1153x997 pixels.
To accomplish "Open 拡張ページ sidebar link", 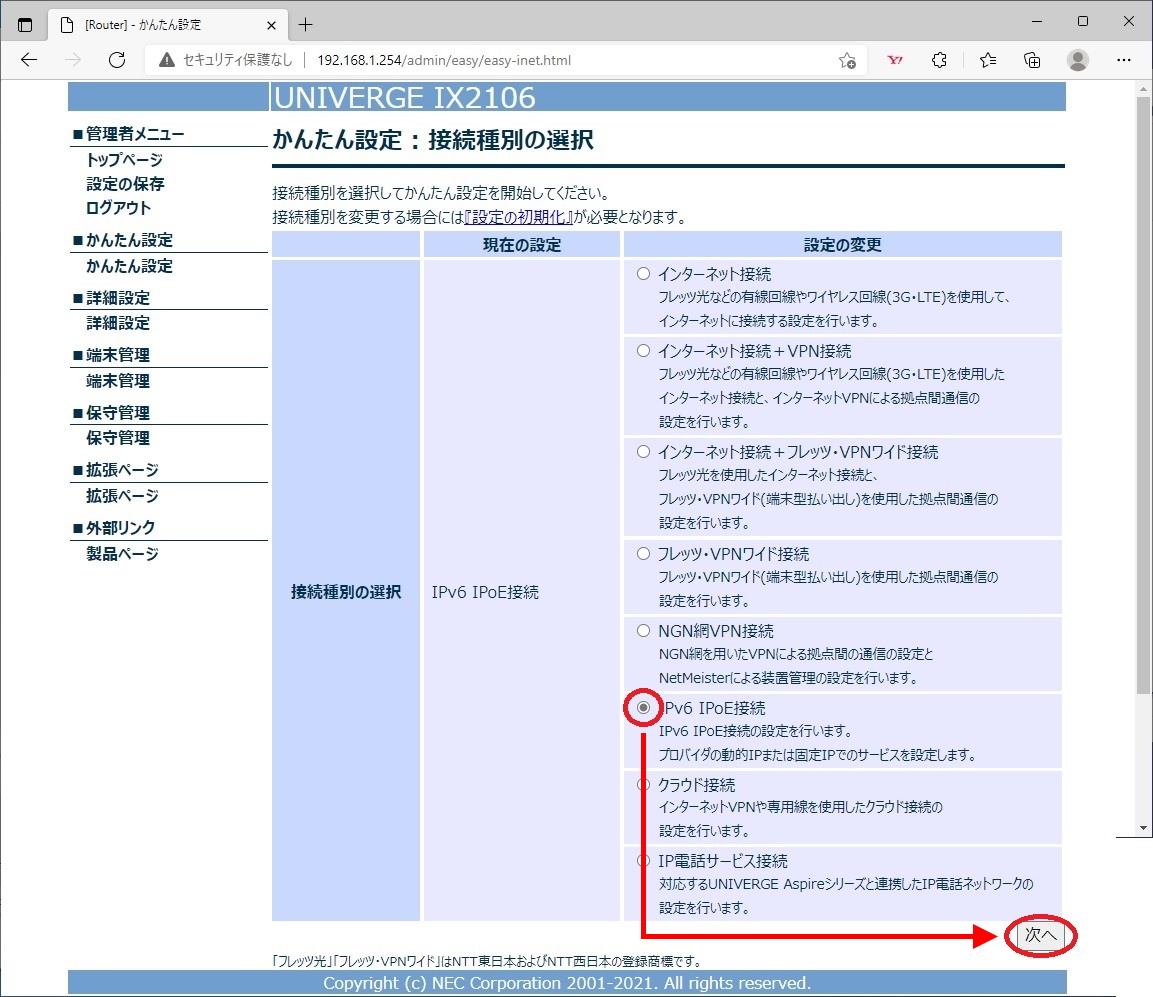I will [122, 496].
